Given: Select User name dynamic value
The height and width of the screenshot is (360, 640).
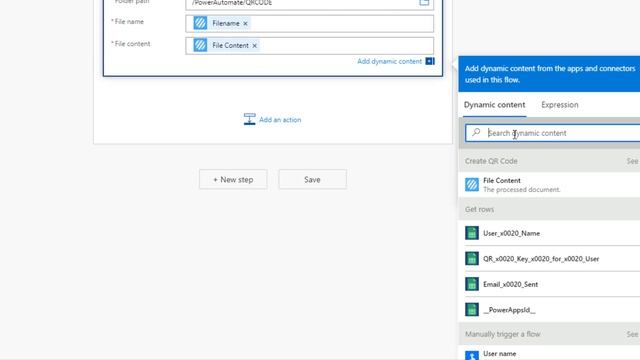Looking at the screenshot, I should point(549,353).
